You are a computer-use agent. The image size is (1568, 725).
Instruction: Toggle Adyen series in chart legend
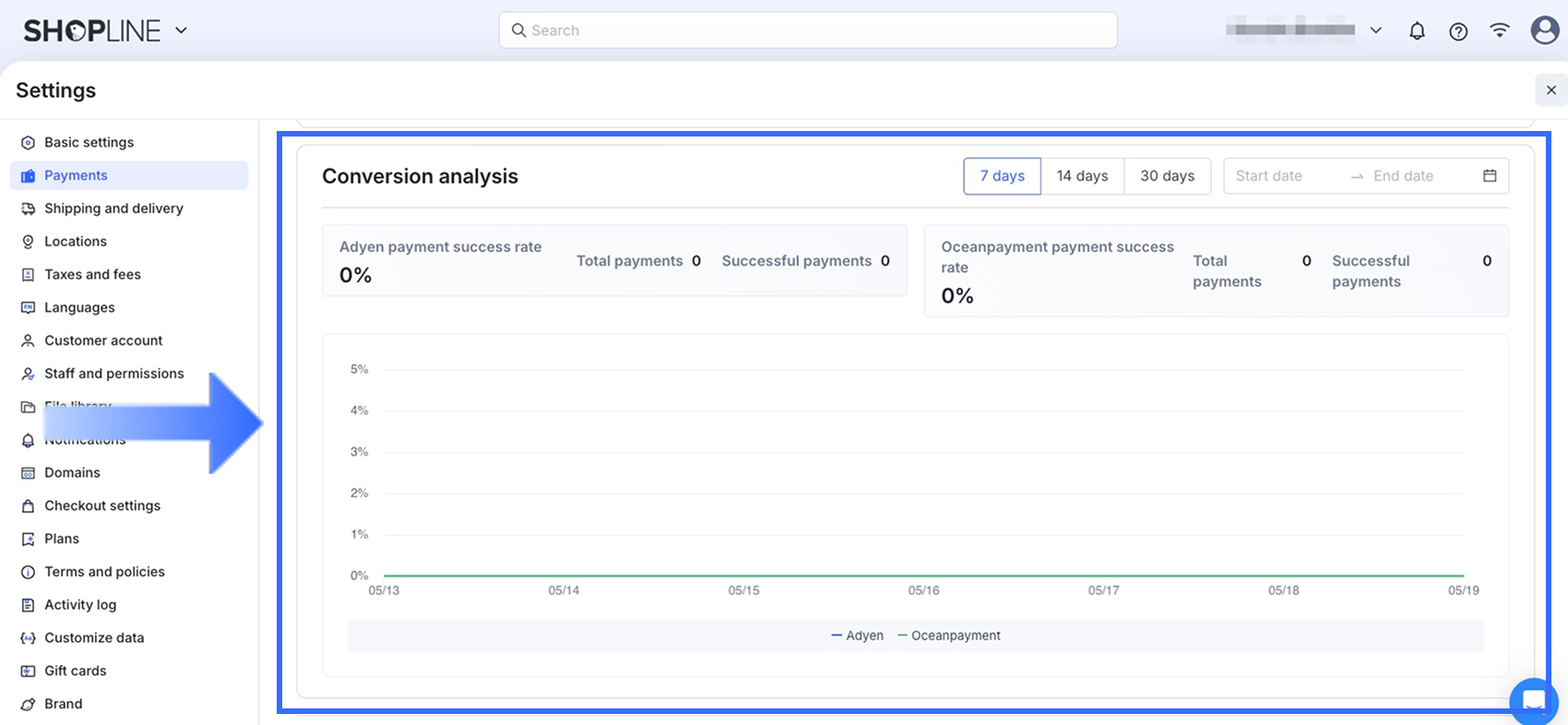point(857,636)
